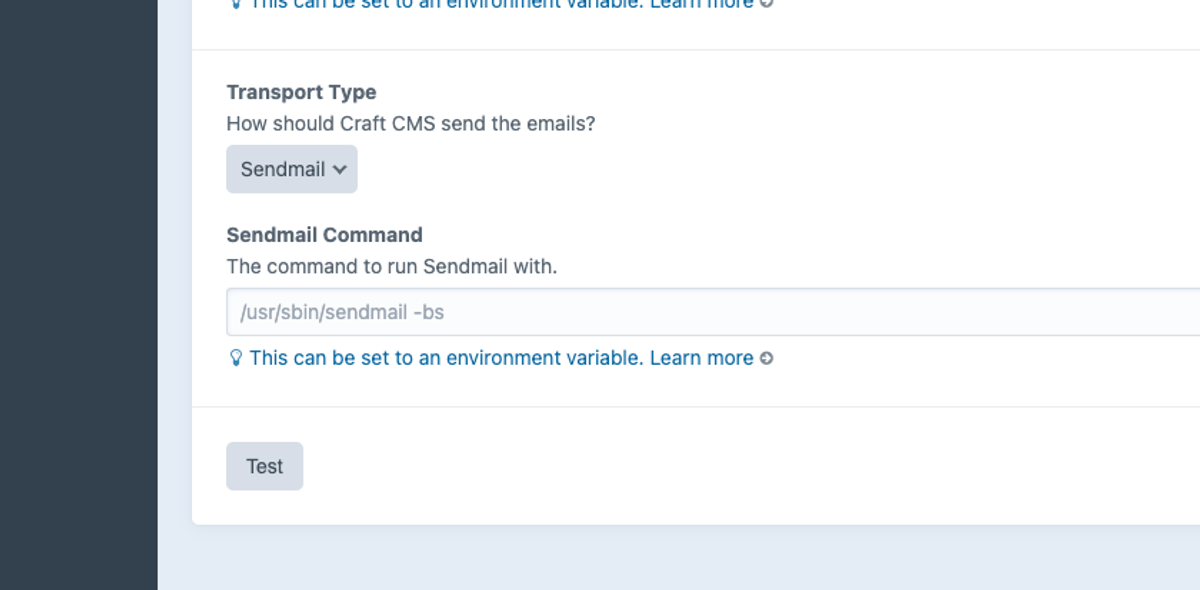Click the divider line above the Test button
Screen dimensions: 1200x590
696,407
